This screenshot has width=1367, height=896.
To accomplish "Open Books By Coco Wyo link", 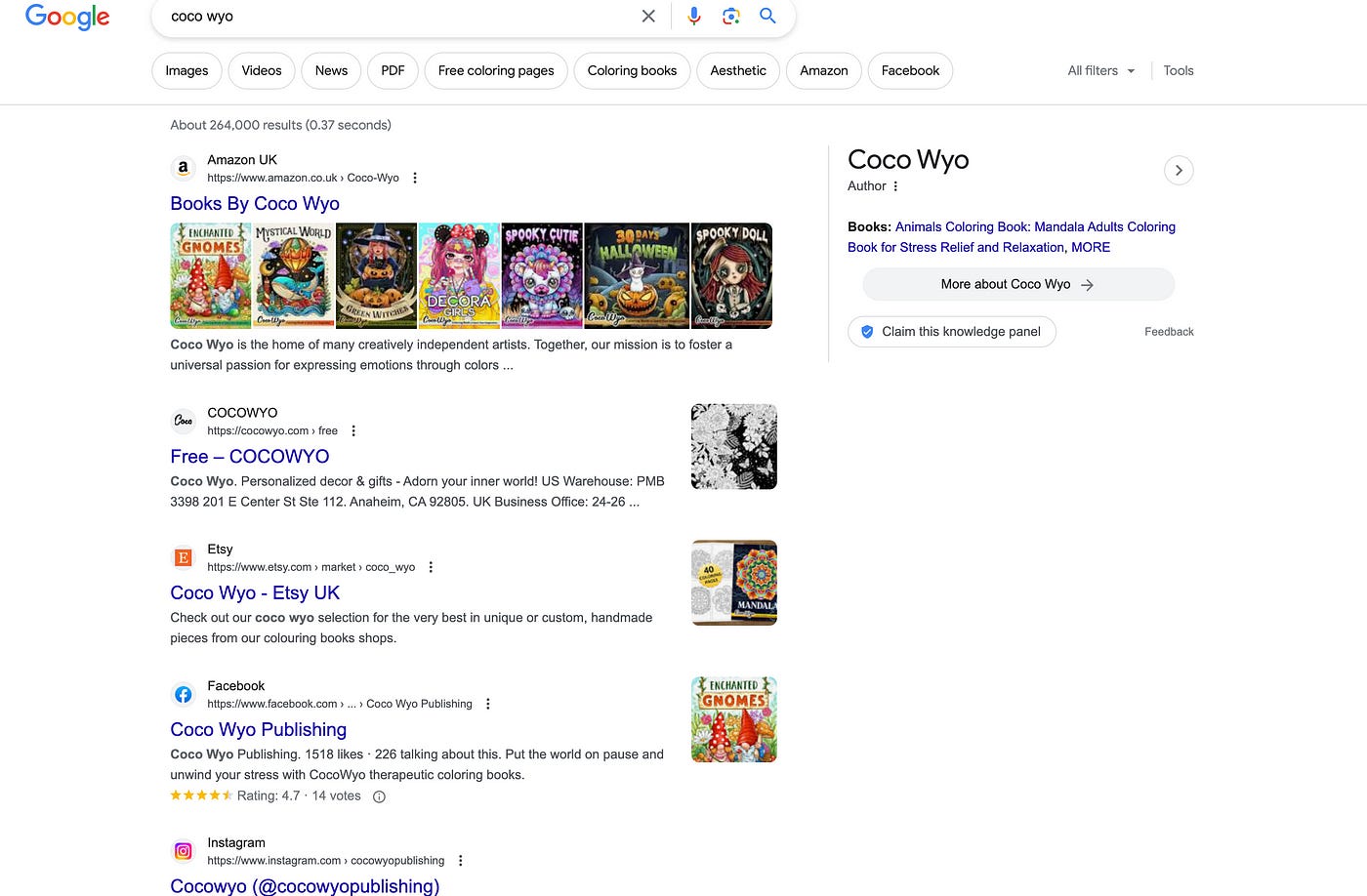I will point(255,203).
